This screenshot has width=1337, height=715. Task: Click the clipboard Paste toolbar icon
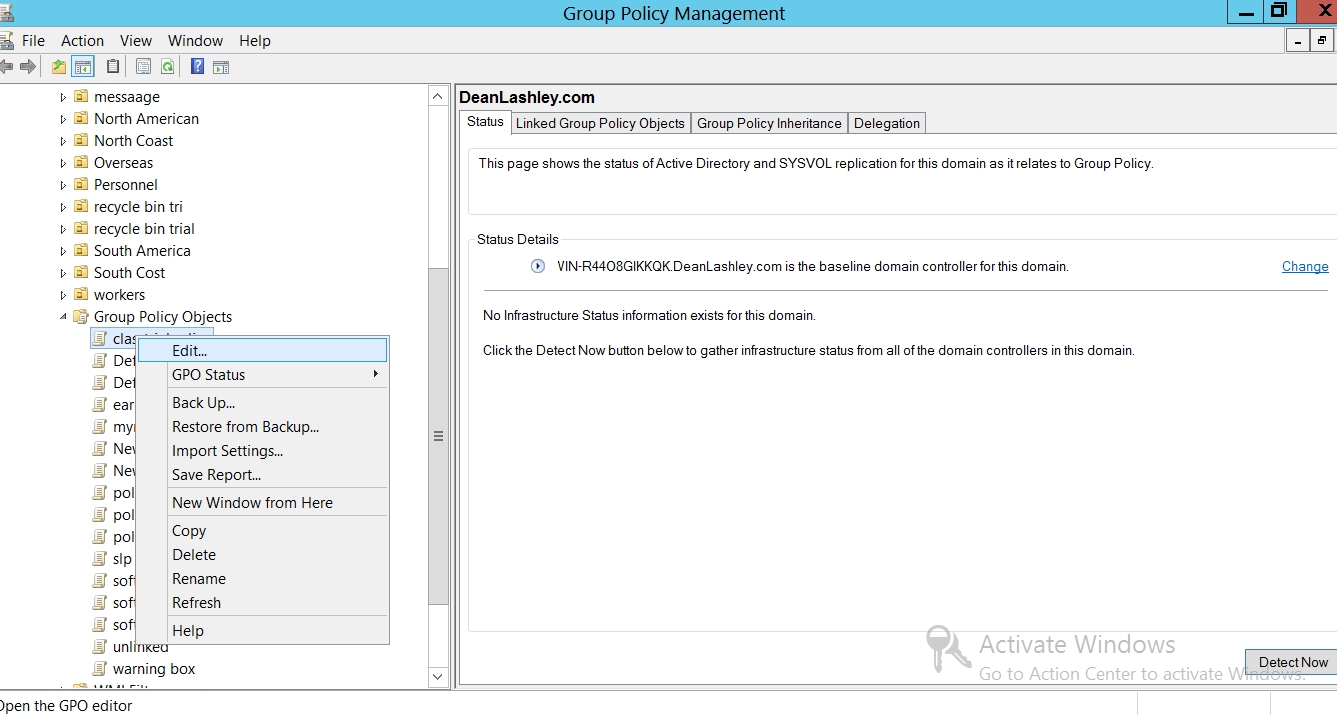point(113,67)
